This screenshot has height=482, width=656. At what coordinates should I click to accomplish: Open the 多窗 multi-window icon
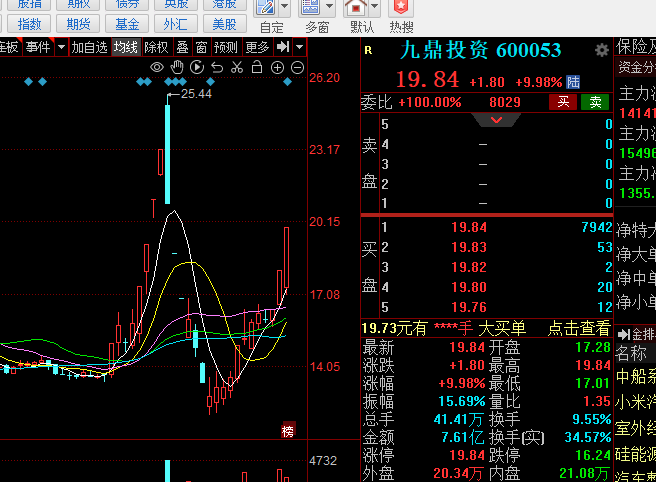point(311,7)
